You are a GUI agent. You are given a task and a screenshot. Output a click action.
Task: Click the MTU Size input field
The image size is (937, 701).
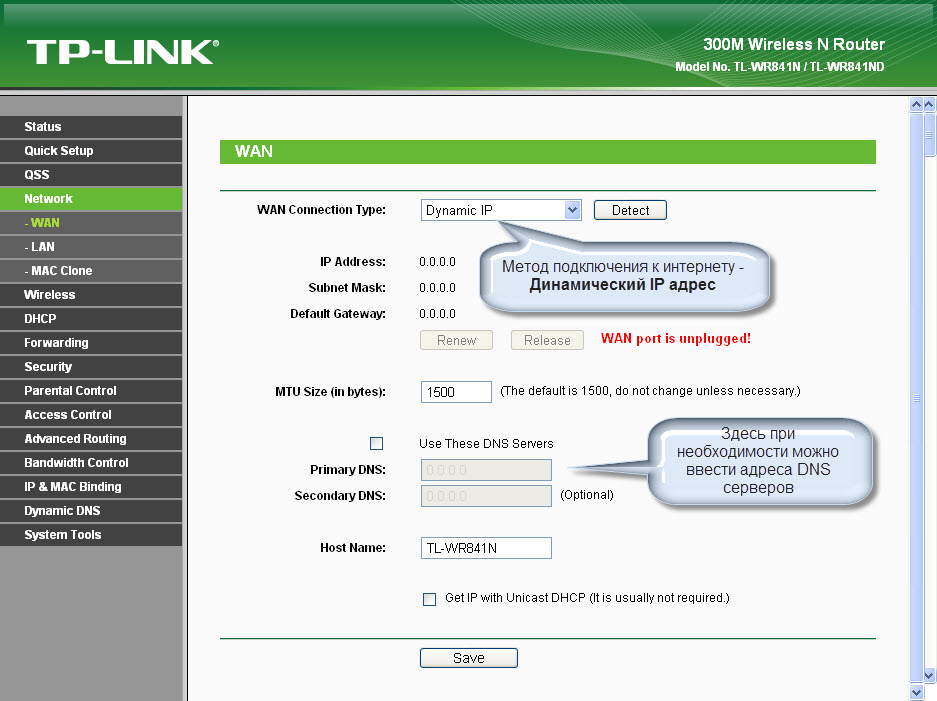tap(456, 392)
